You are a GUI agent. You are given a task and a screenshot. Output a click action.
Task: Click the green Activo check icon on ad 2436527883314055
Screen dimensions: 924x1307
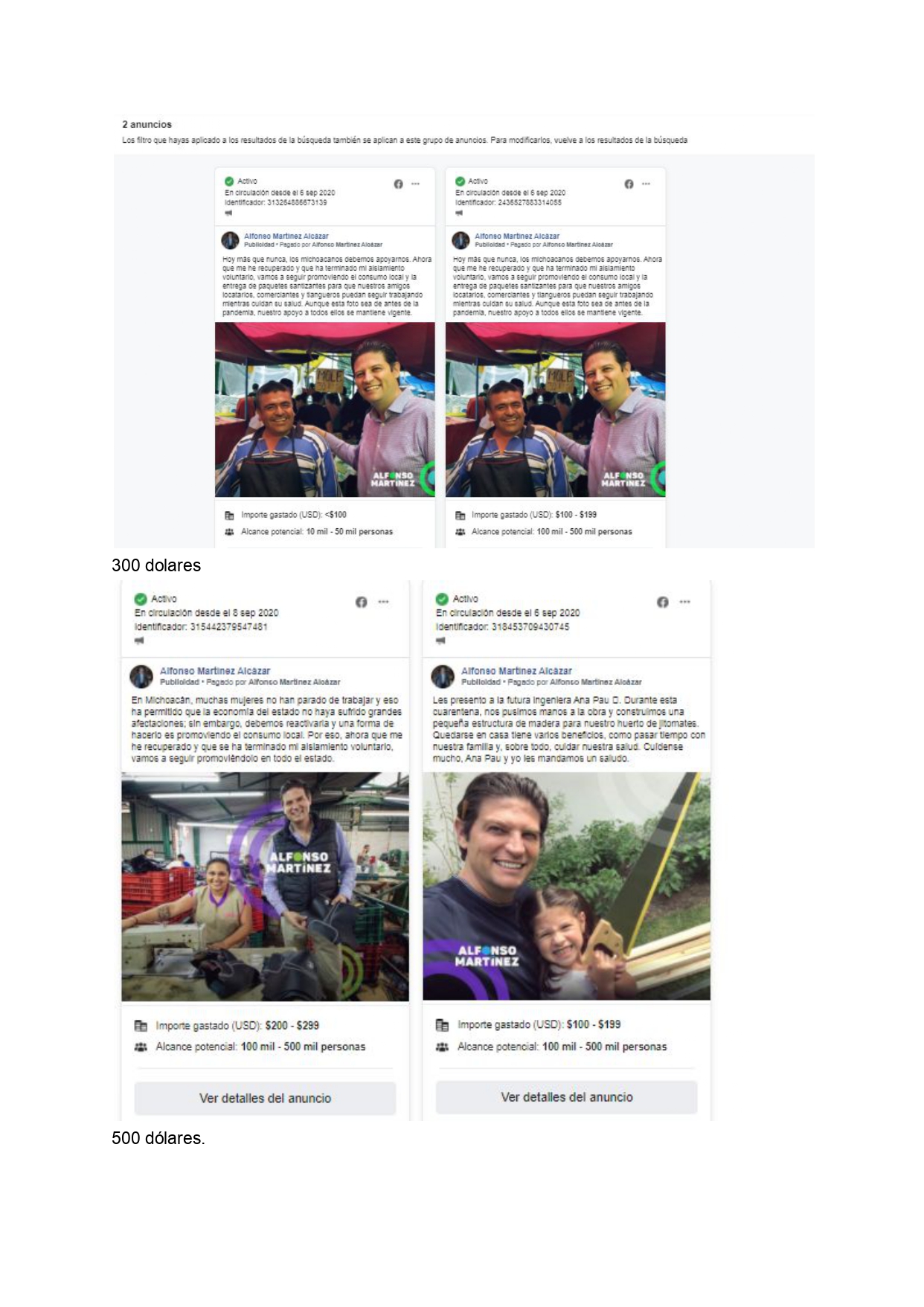460,181
